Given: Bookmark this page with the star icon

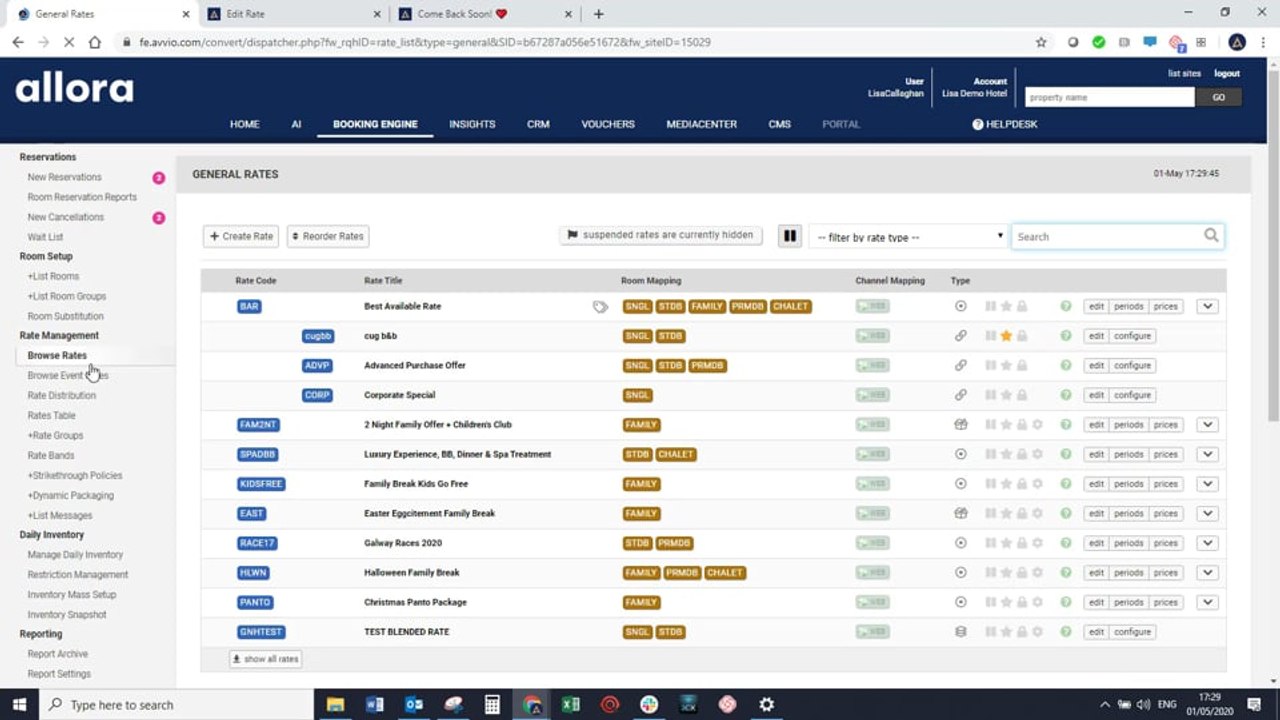Looking at the screenshot, I should click(1041, 43).
